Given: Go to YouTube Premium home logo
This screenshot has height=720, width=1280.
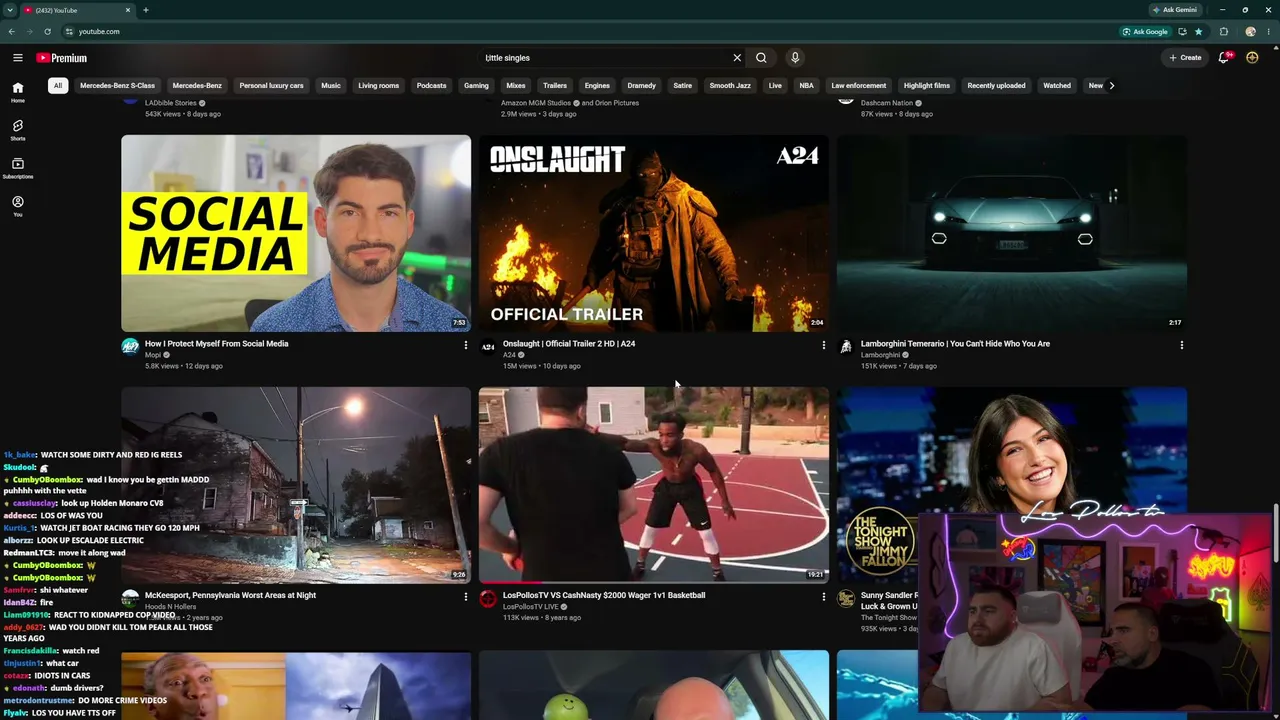Looking at the screenshot, I should click(62, 58).
